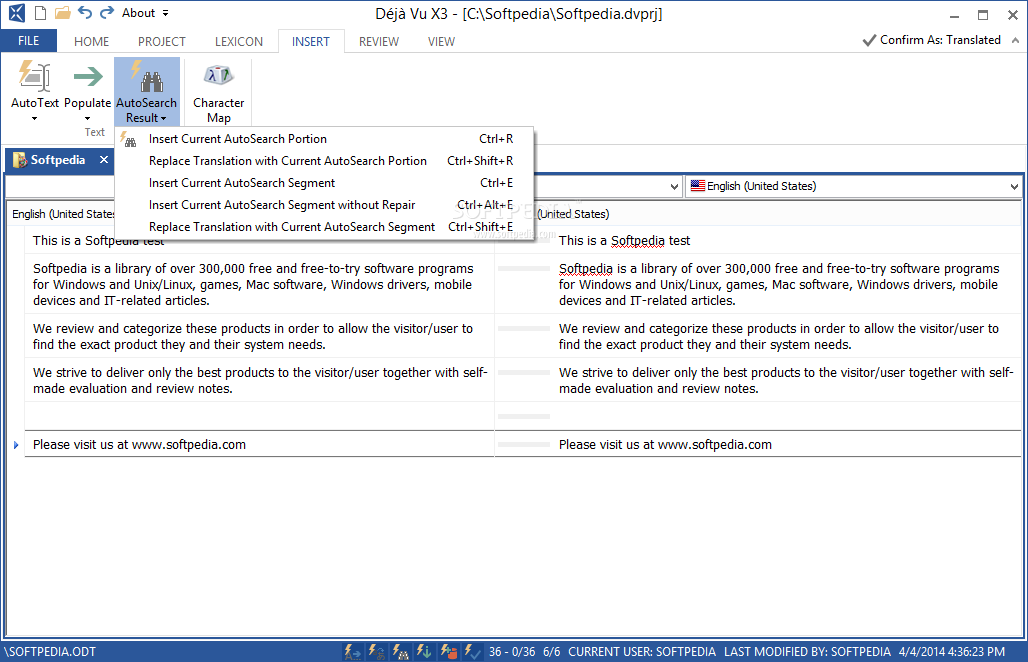Image resolution: width=1028 pixels, height=662 pixels.
Task: Choose Insert Current AutoSearch Segment
Action: click(325, 183)
